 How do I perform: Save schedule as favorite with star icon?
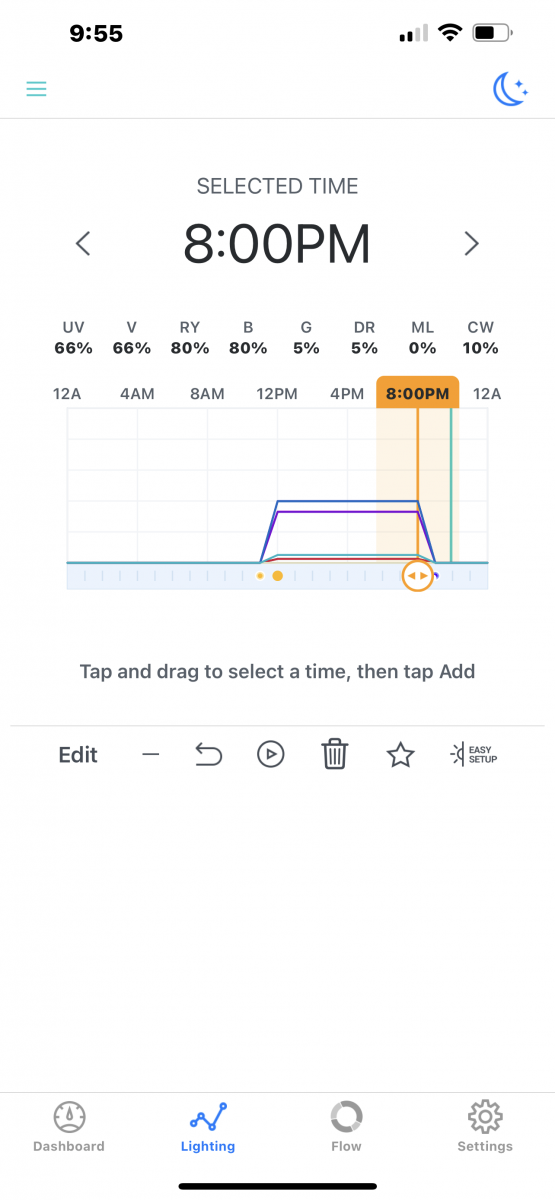tap(400, 754)
